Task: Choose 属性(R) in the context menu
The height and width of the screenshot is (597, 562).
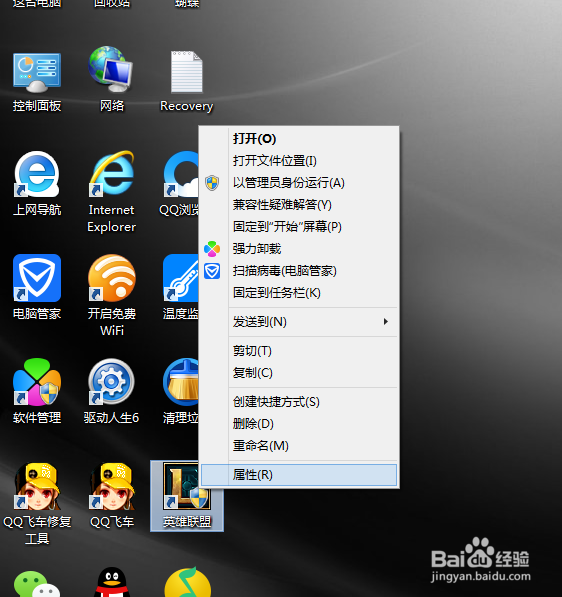Action: coord(299,475)
